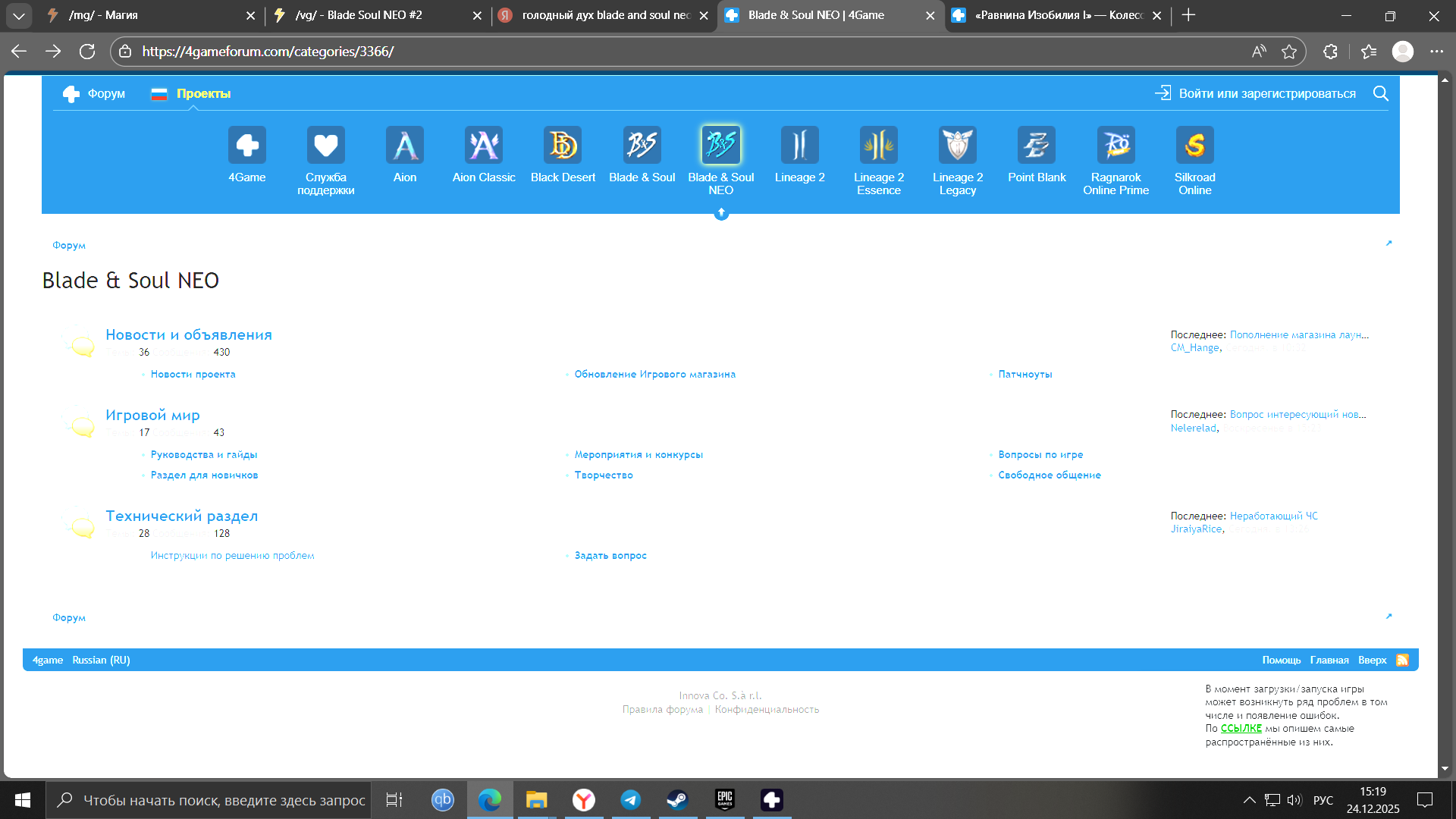Screen dimensions: 1456x819
Task: Open the Lineage 2 Essence project icon
Action: 878,145
